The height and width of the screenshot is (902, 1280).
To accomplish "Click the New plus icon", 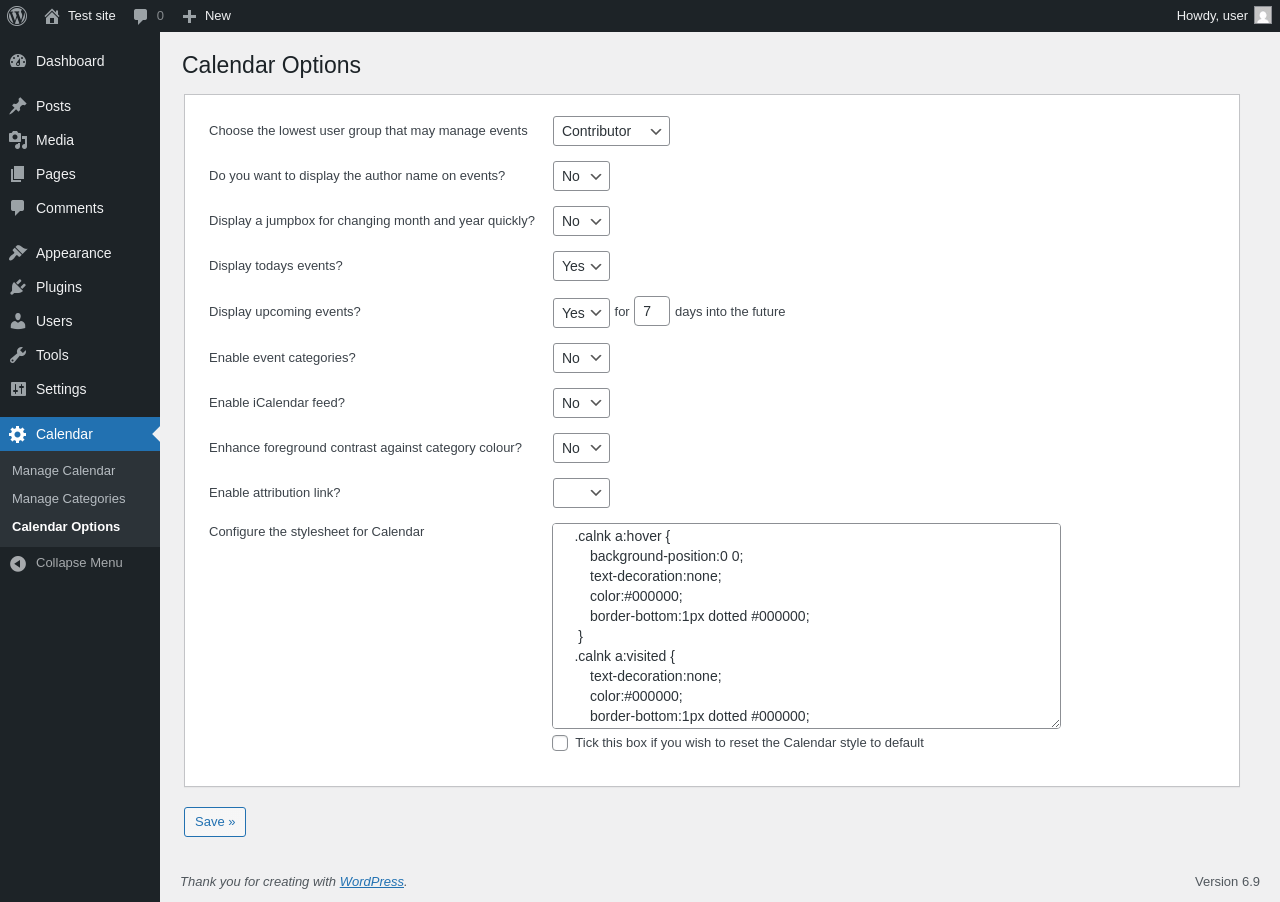I will pos(189,16).
